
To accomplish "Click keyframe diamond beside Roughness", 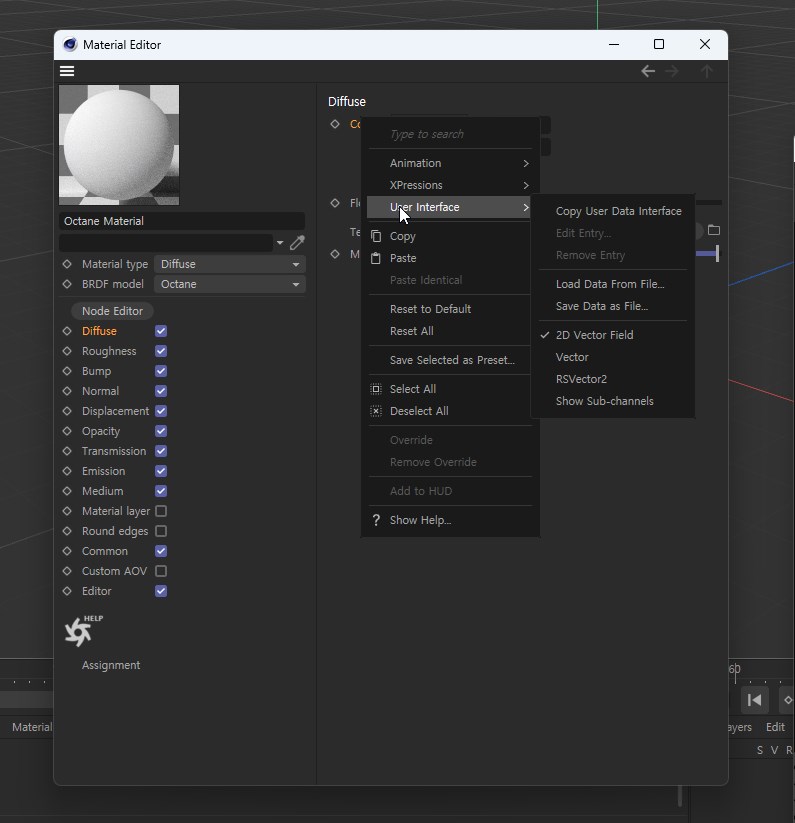I will (67, 351).
